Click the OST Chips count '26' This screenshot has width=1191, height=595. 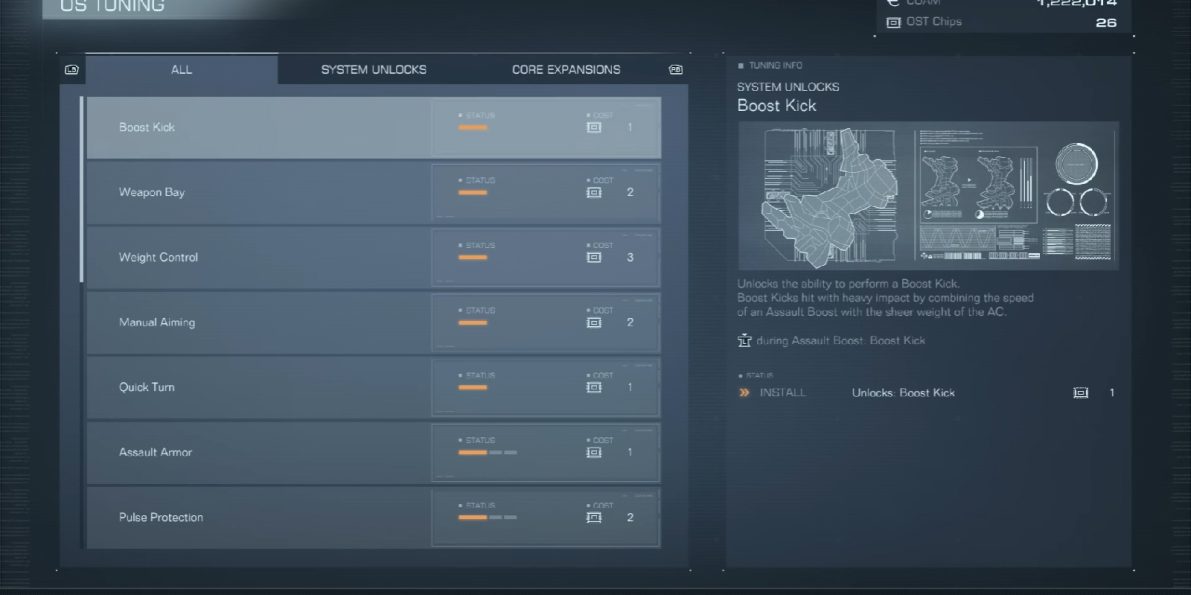click(x=1106, y=23)
